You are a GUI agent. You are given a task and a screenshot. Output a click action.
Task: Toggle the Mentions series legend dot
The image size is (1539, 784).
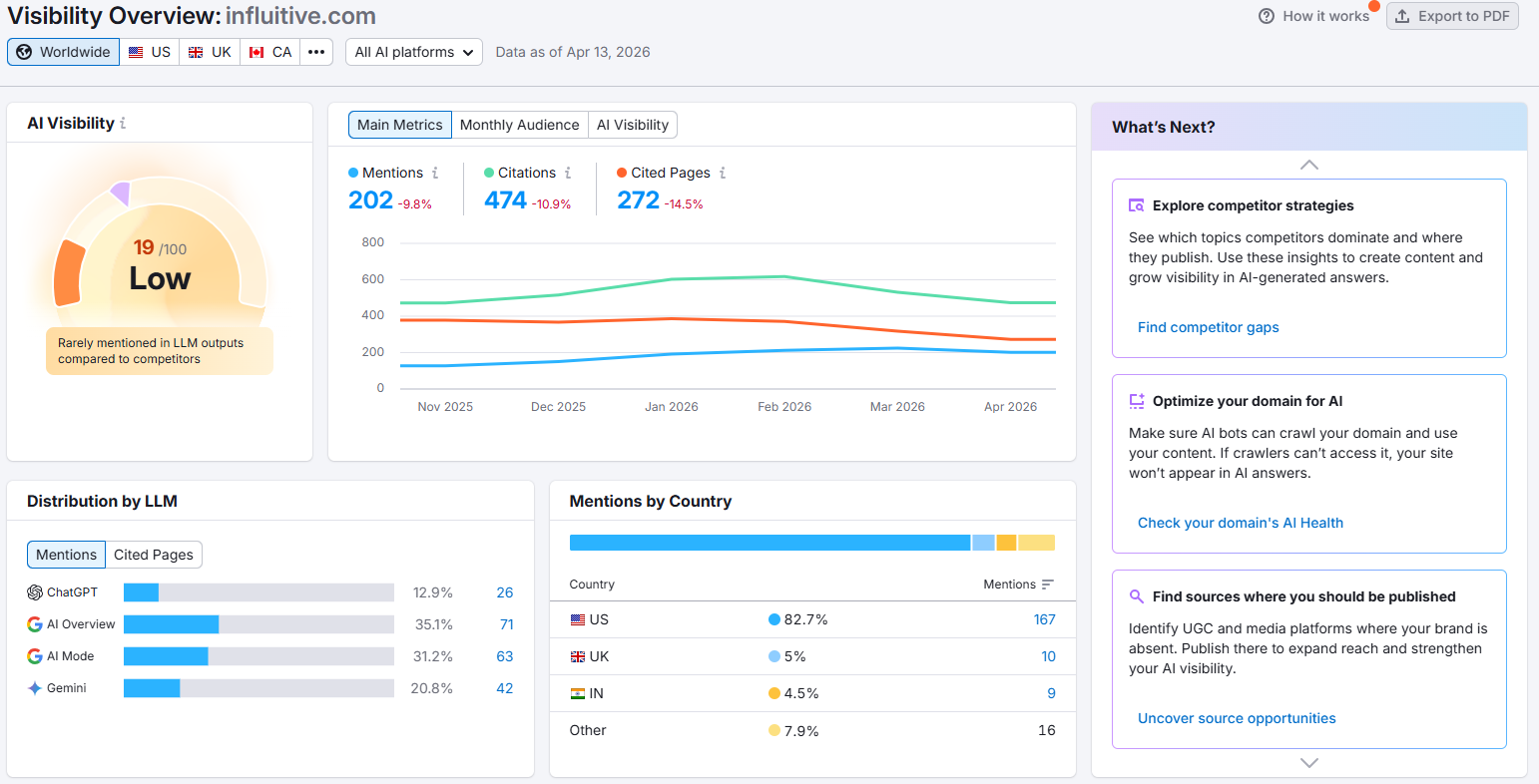coord(353,173)
